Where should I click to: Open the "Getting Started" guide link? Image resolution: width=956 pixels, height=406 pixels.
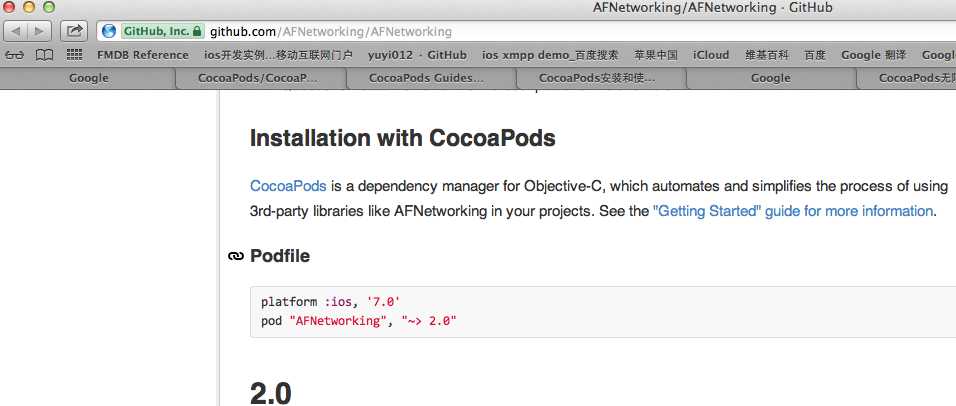(793, 212)
